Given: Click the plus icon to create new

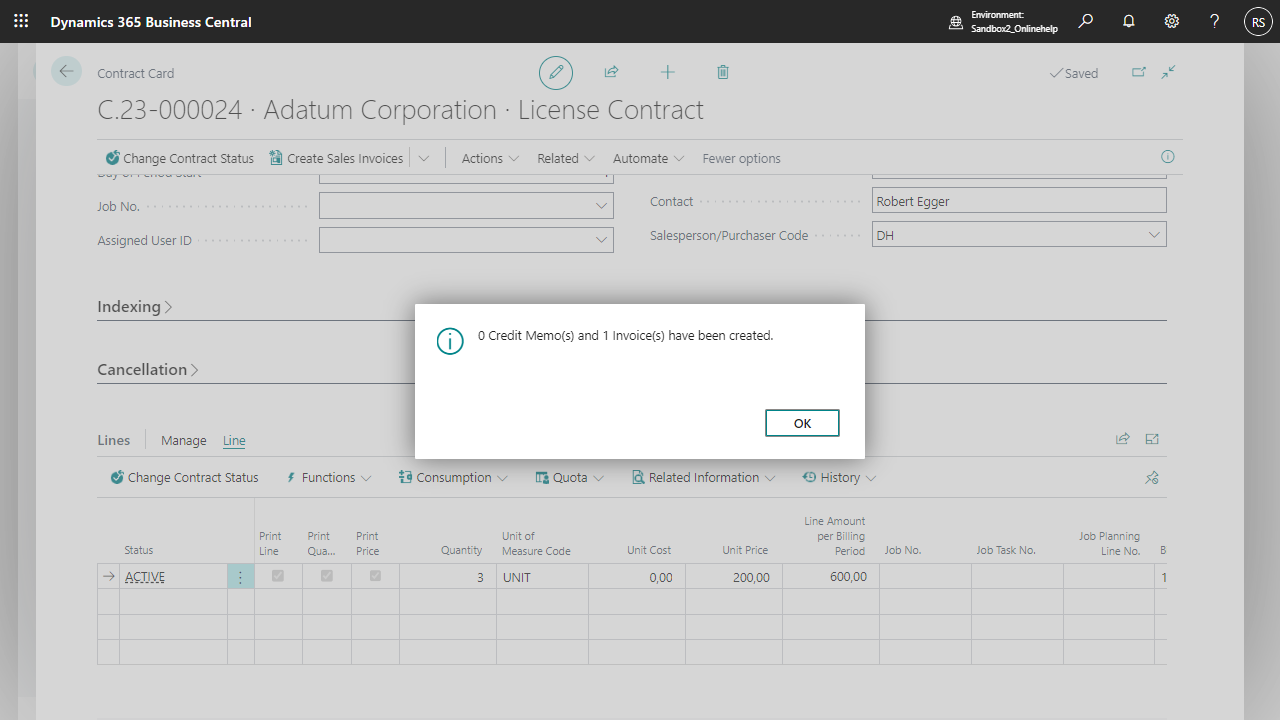Looking at the screenshot, I should pos(667,72).
